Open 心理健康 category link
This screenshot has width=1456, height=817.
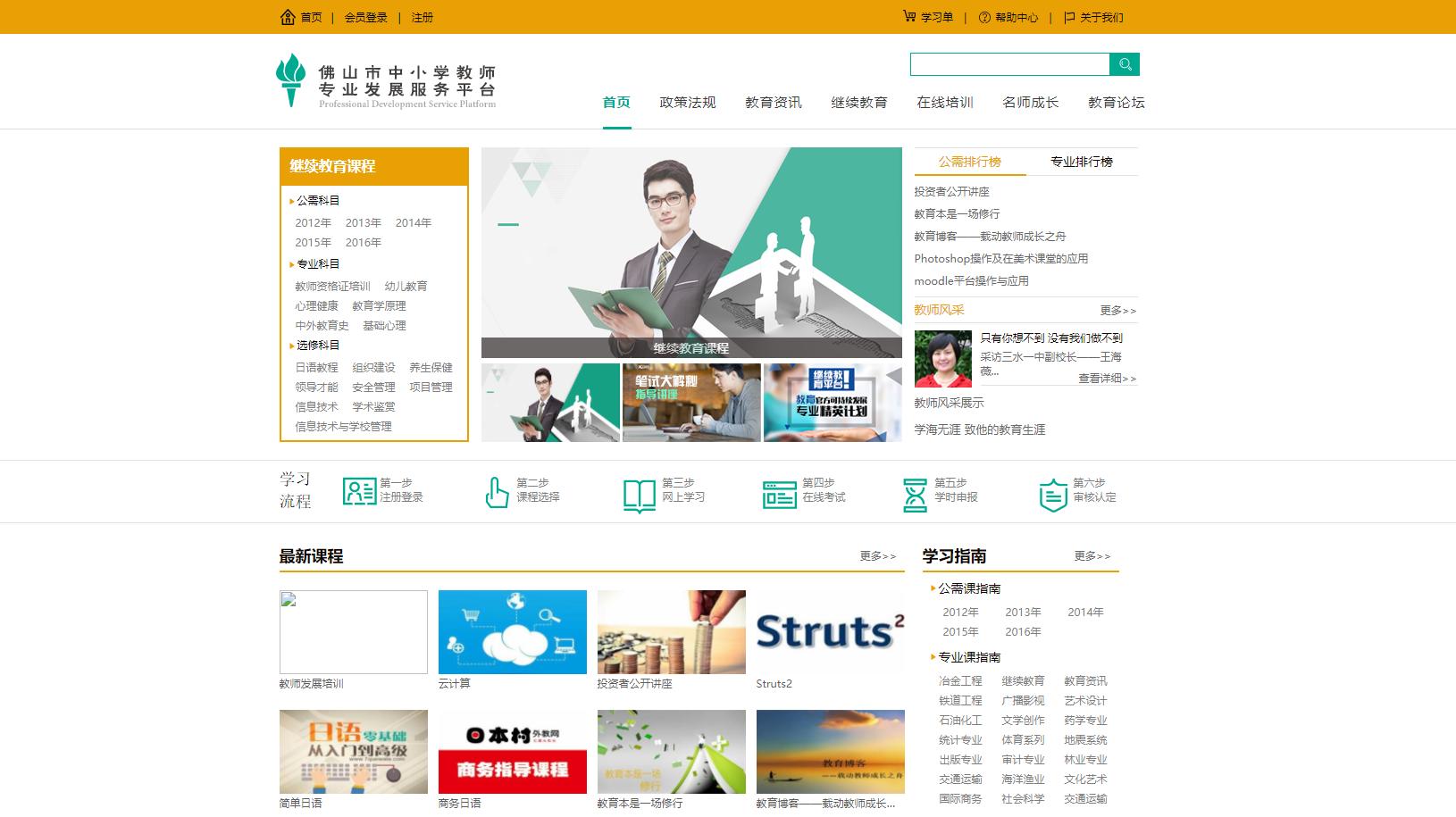(316, 306)
